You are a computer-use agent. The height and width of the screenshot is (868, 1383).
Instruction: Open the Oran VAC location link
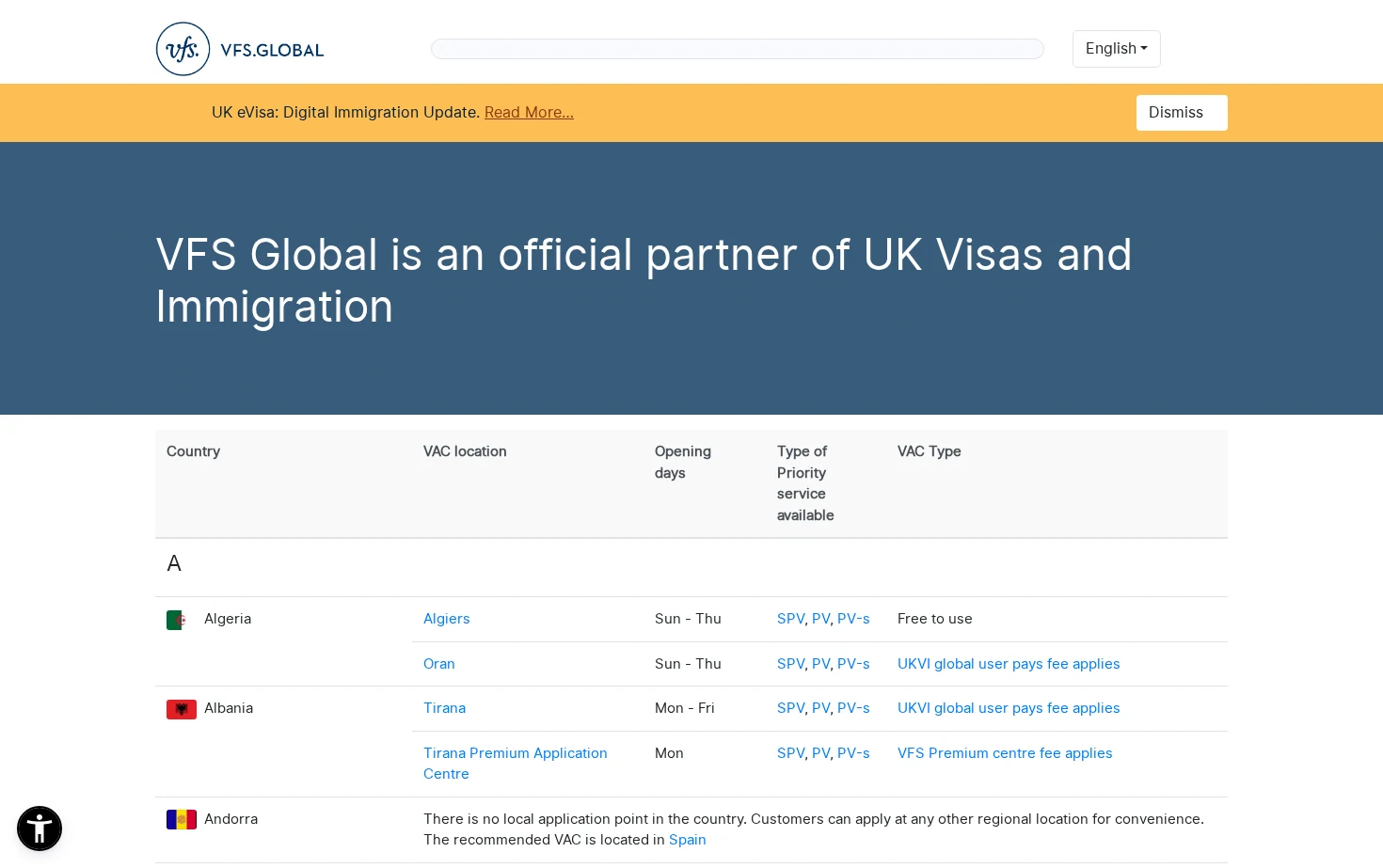(x=438, y=664)
